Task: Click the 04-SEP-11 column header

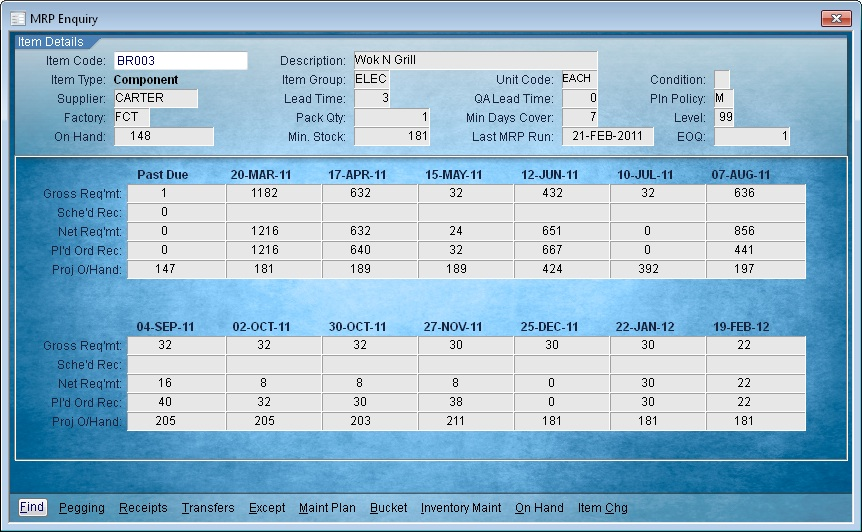Action: (165, 326)
